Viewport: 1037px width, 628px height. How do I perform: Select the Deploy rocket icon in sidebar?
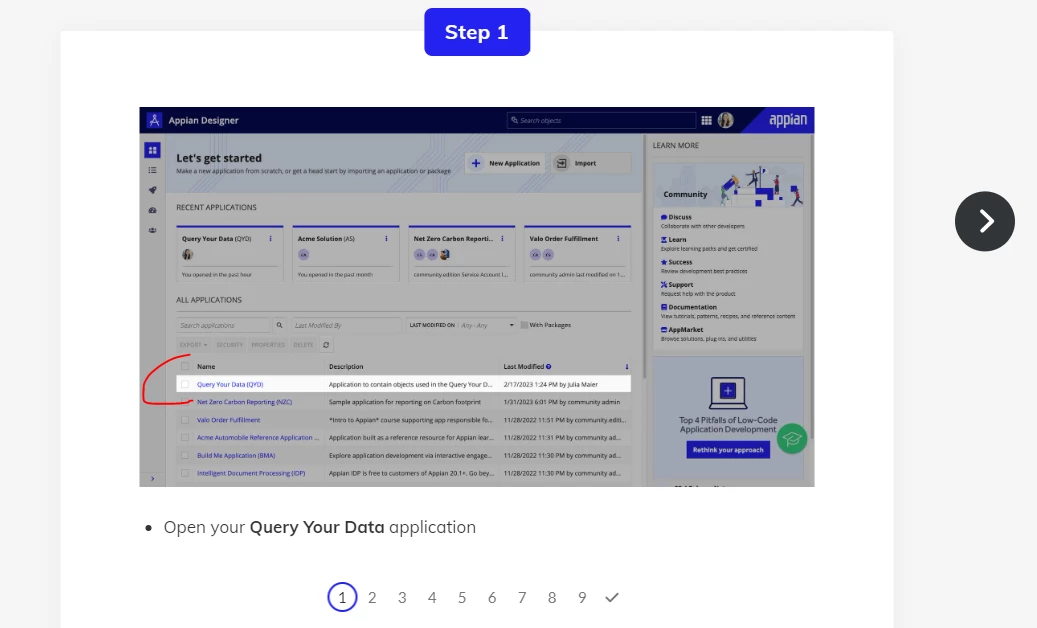pyautogui.click(x=152, y=190)
